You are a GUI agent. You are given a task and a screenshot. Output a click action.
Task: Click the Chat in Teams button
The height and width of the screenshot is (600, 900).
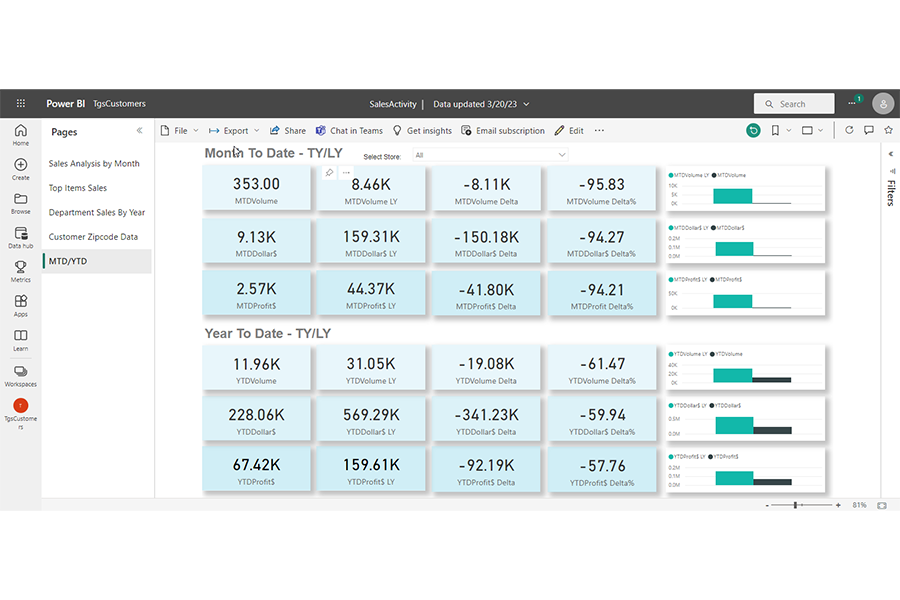coord(349,131)
